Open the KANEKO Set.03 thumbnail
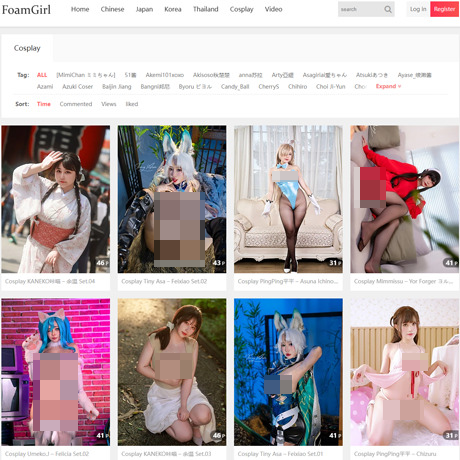This screenshot has height=460, width=460. 172,372
